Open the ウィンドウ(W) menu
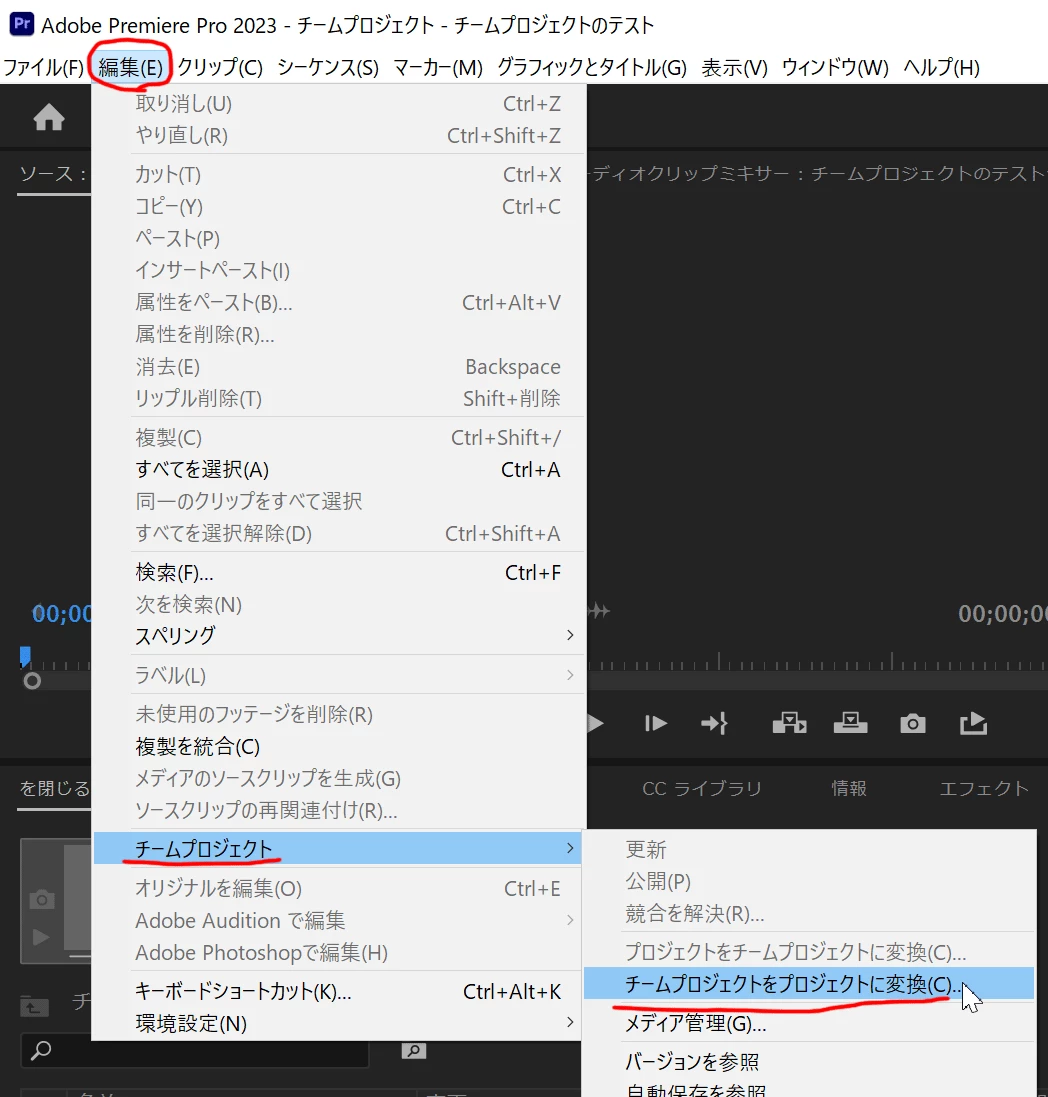Screen dimensions: 1048x1097 point(835,67)
